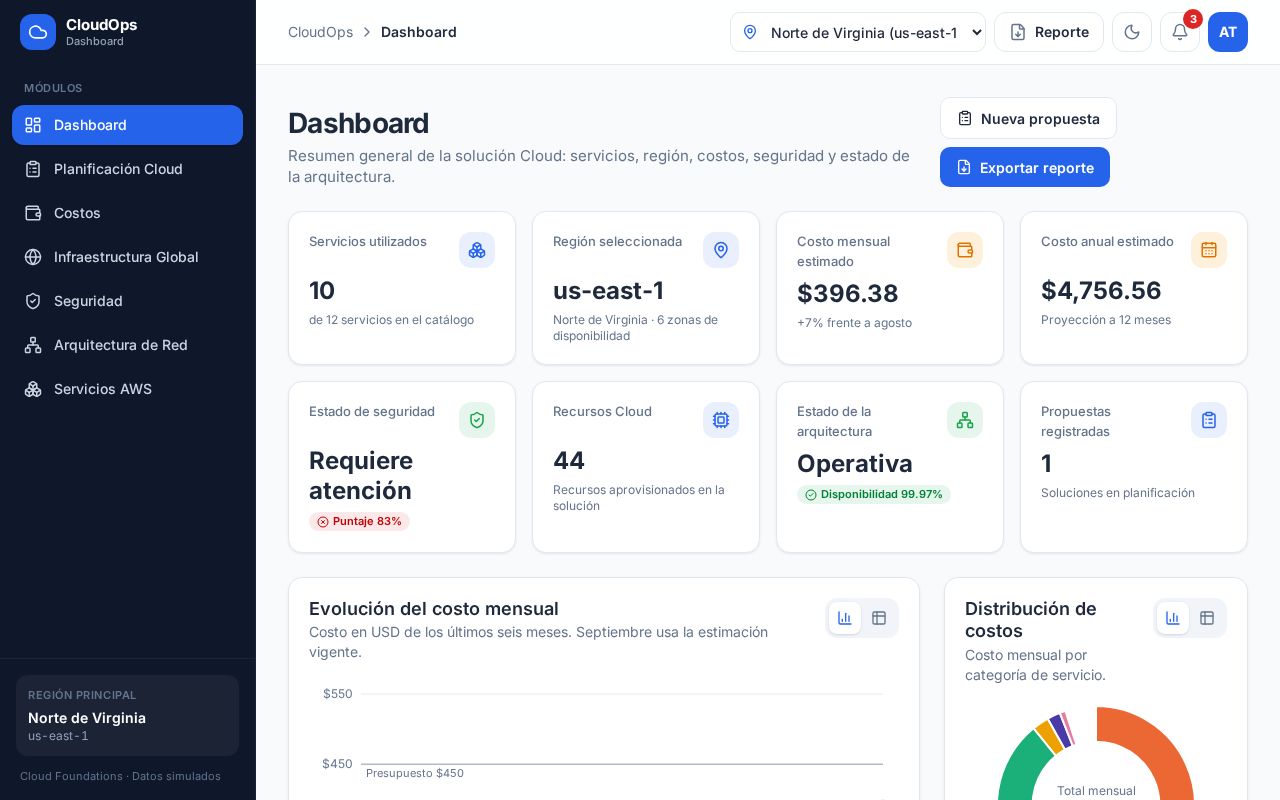
Task: Click Nueva propuesta button
Action: click(1028, 118)
